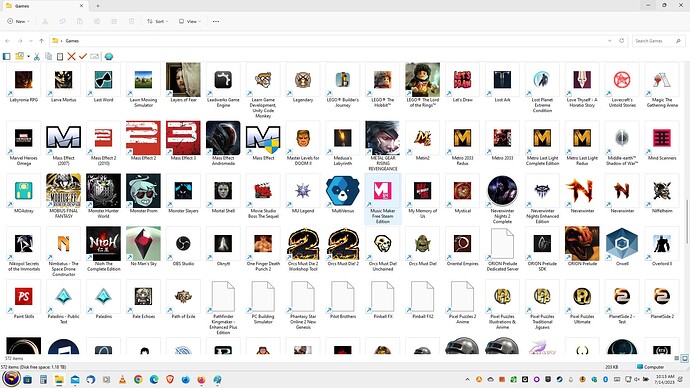The image size is (690, 388).
Task: Open the View dropdown
Action: (x=190, y=21)
